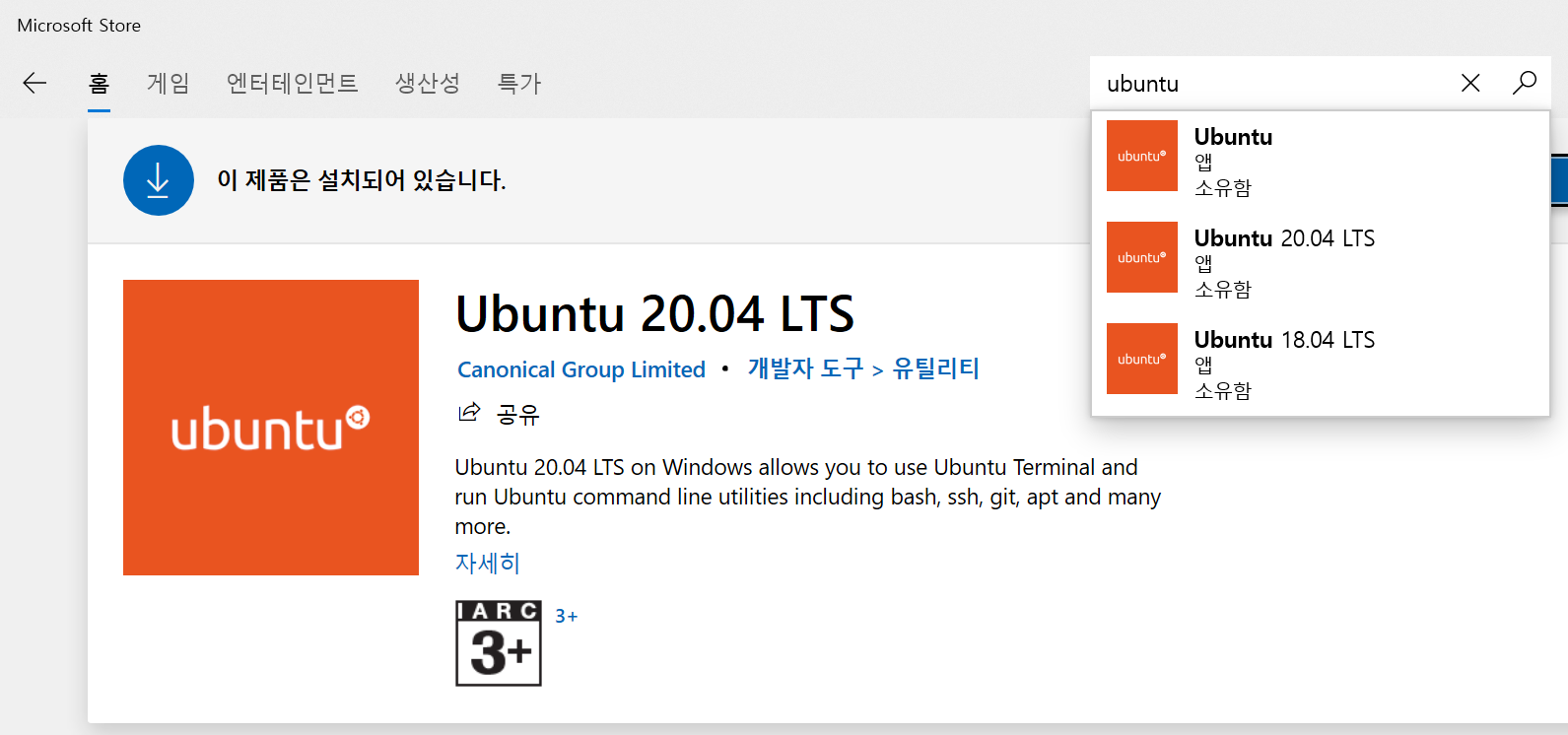Open the 유틸리티 subcategory link
The image size is (1568, 735).
click(x=935, y=368)
